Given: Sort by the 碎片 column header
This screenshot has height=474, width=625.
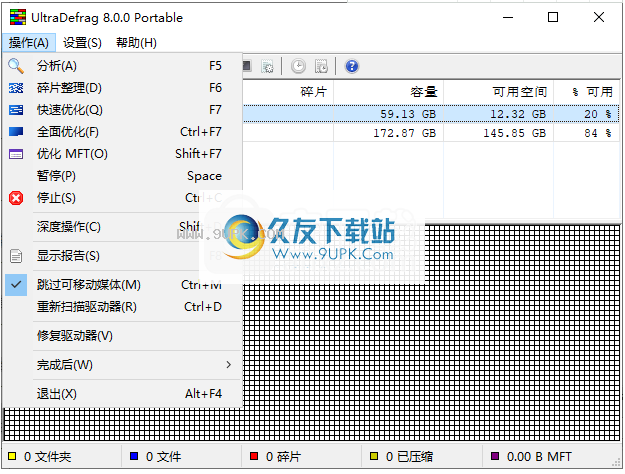Looking at the screenshot, I should point(289,92).
